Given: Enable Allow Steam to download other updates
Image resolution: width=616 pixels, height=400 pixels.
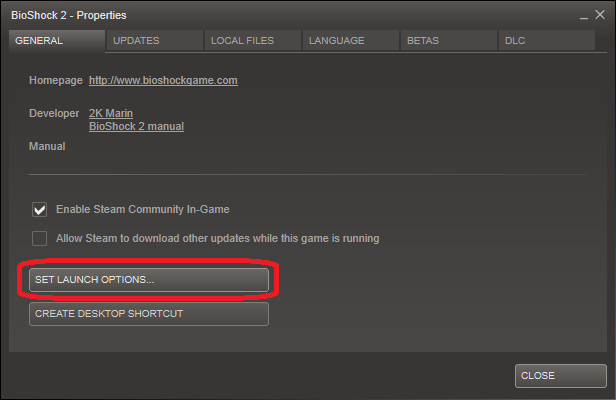Looking at the screenshot, I should [39, 239].
